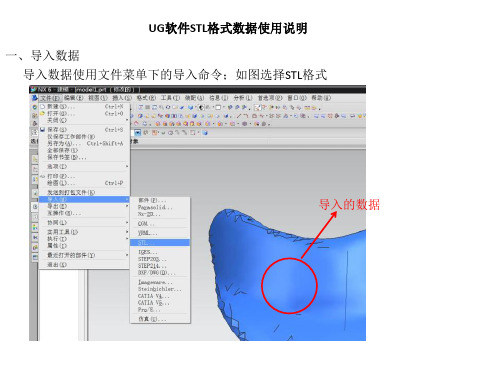
Task: Click the heading 一、导入数据
Action: click(42, 55)
